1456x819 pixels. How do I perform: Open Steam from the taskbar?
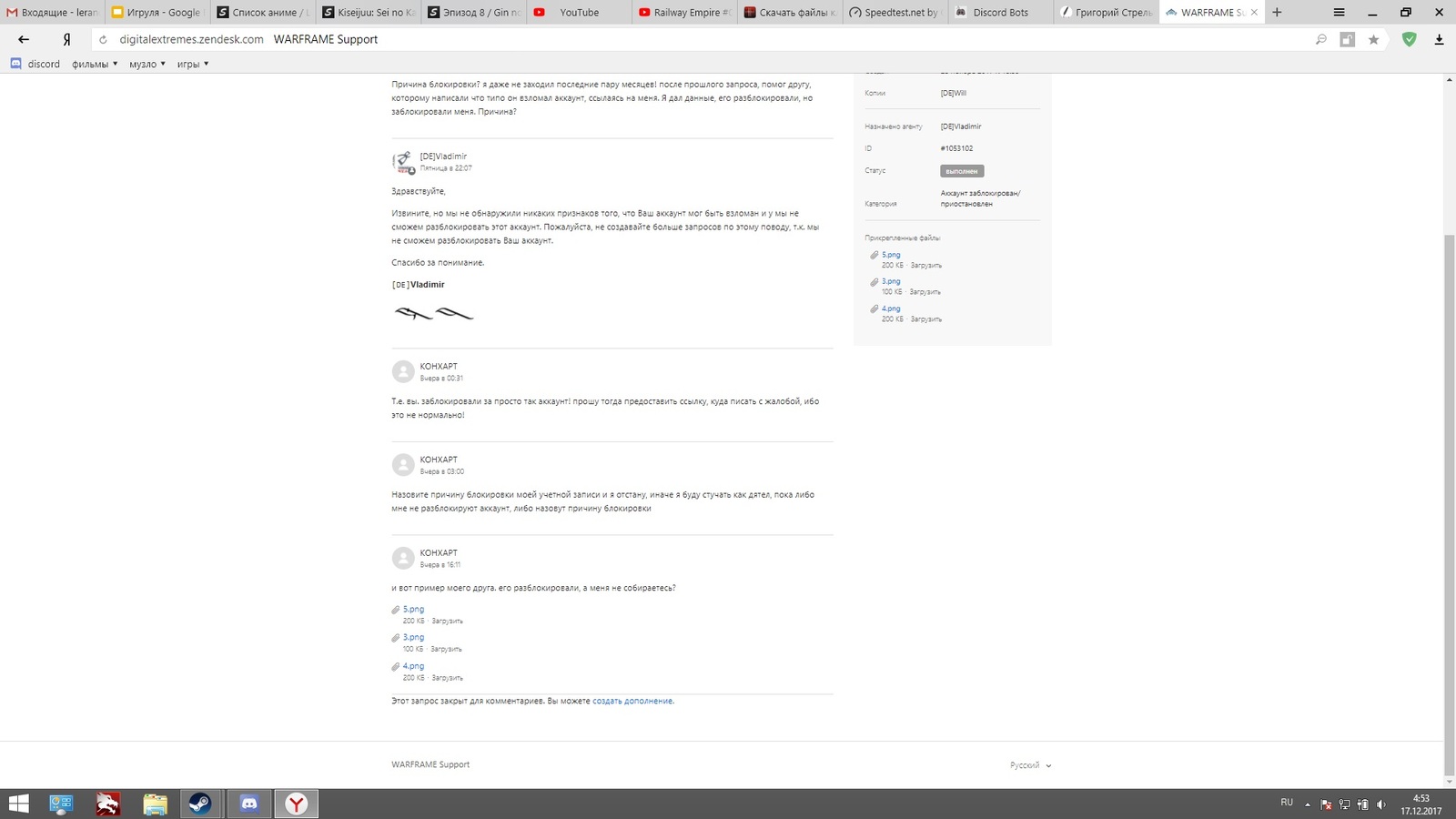pos(199,804)
